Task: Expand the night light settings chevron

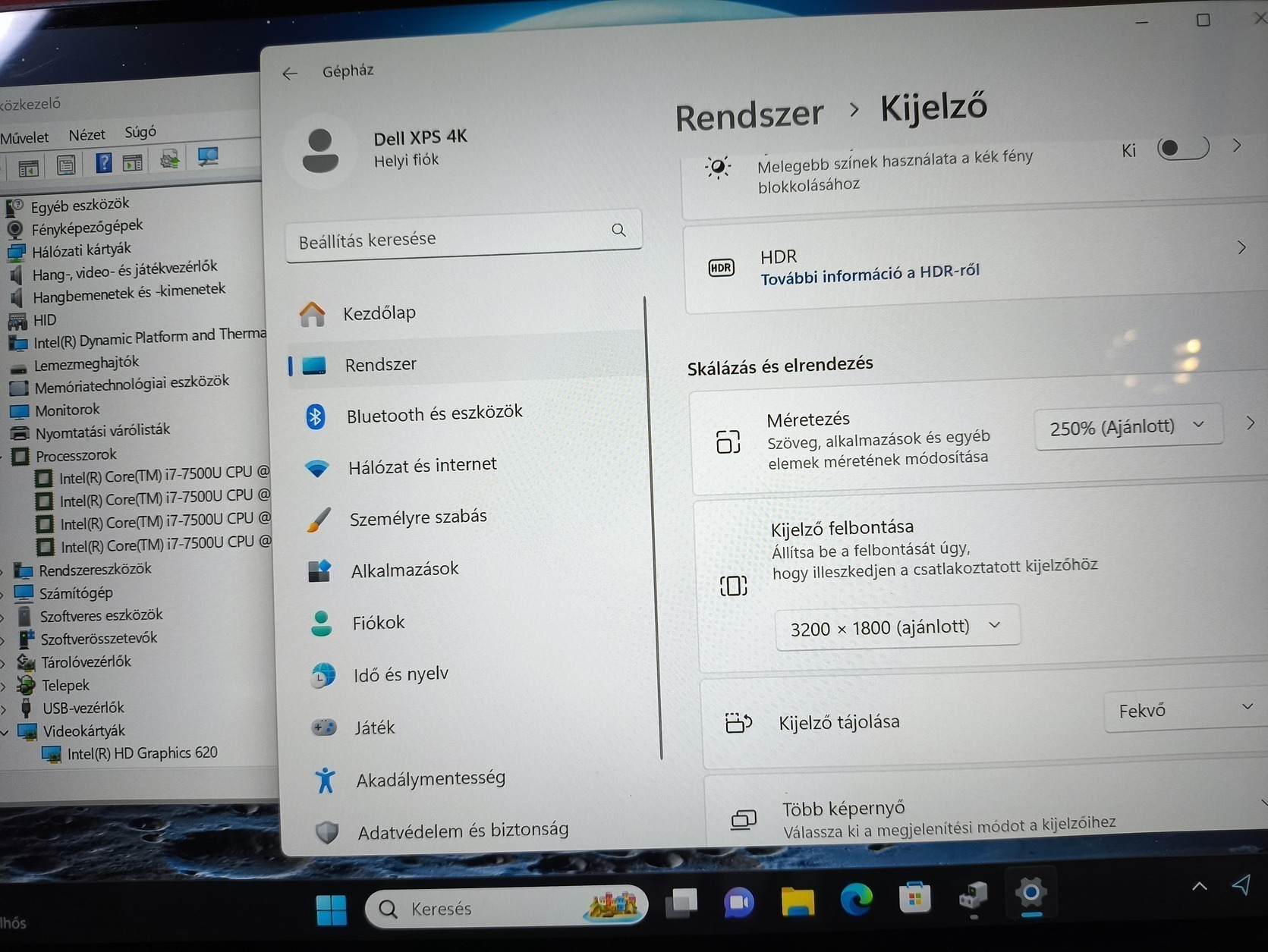Action: click(1237, 145)
